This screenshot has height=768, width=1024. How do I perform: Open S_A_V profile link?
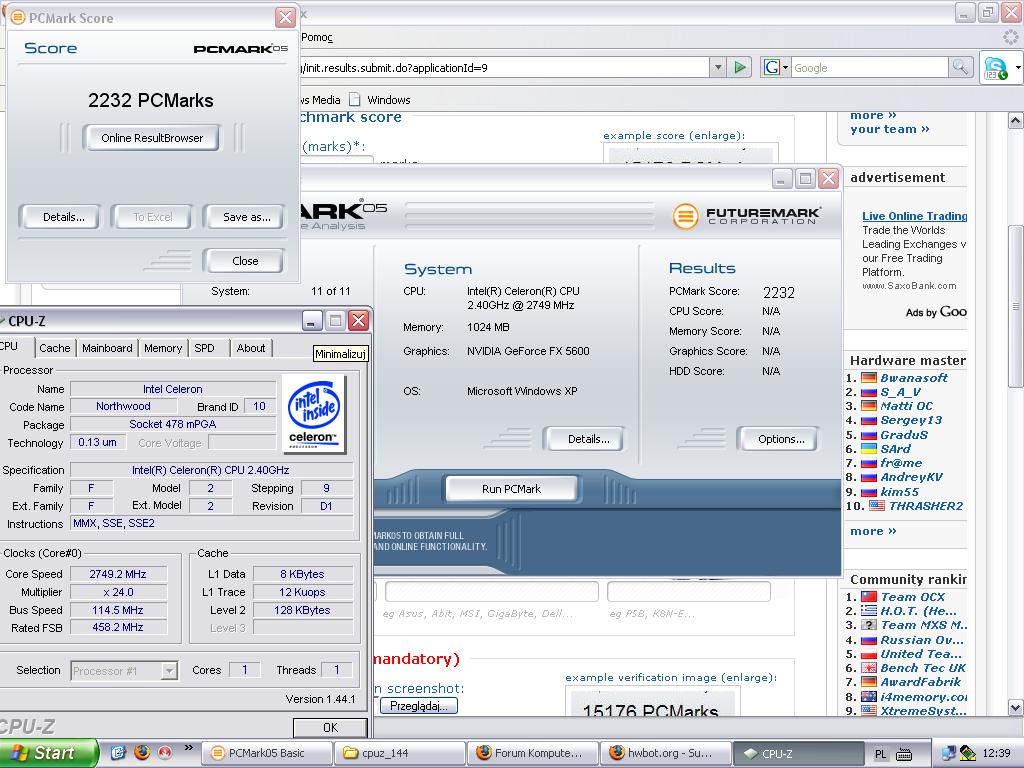pos(900,392)
